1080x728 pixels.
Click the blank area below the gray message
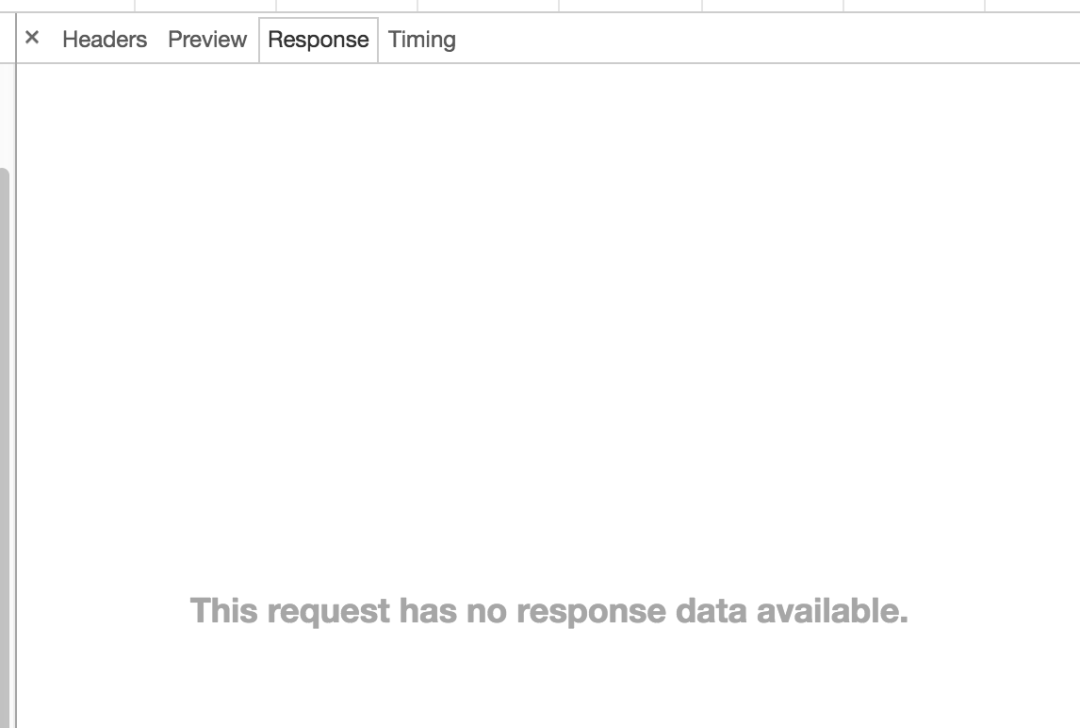(x=549, y=678)
